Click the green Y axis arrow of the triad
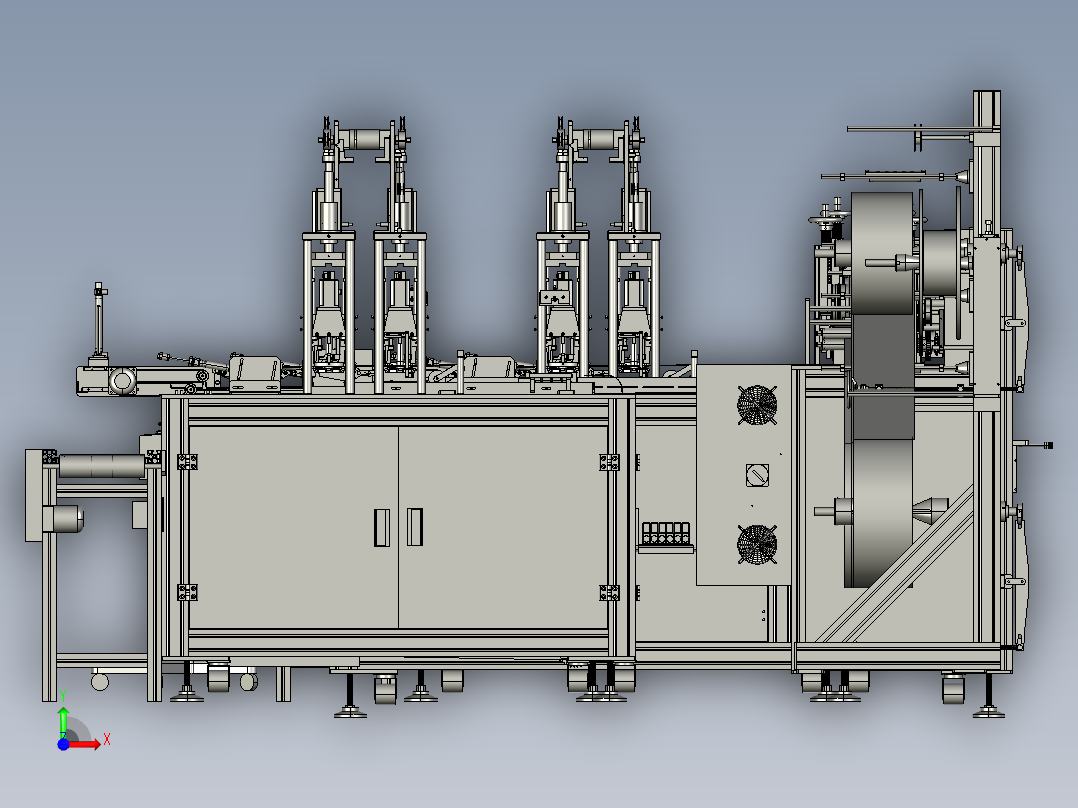 (x=63, y=722)
